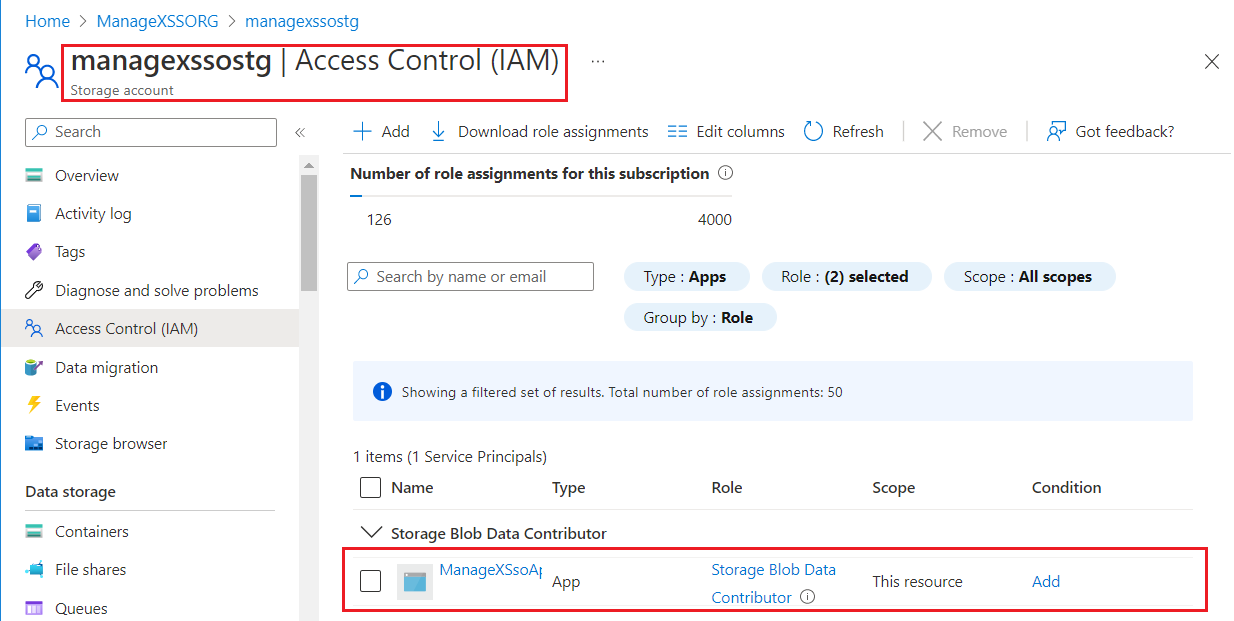Add a new role assignment
The width and height of the screenshot is (1234, 621).
click(381, 131)
